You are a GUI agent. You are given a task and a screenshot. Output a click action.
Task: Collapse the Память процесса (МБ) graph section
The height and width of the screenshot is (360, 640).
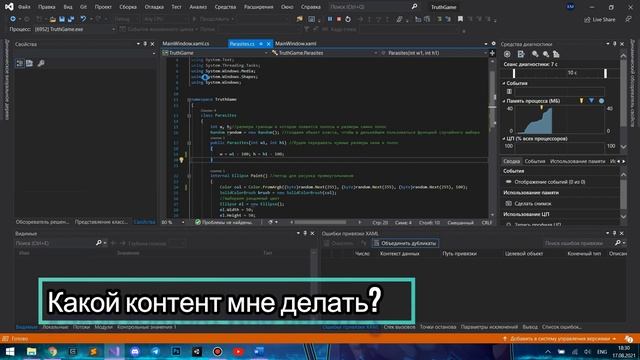pyautogui.click(x=504, y=101)
